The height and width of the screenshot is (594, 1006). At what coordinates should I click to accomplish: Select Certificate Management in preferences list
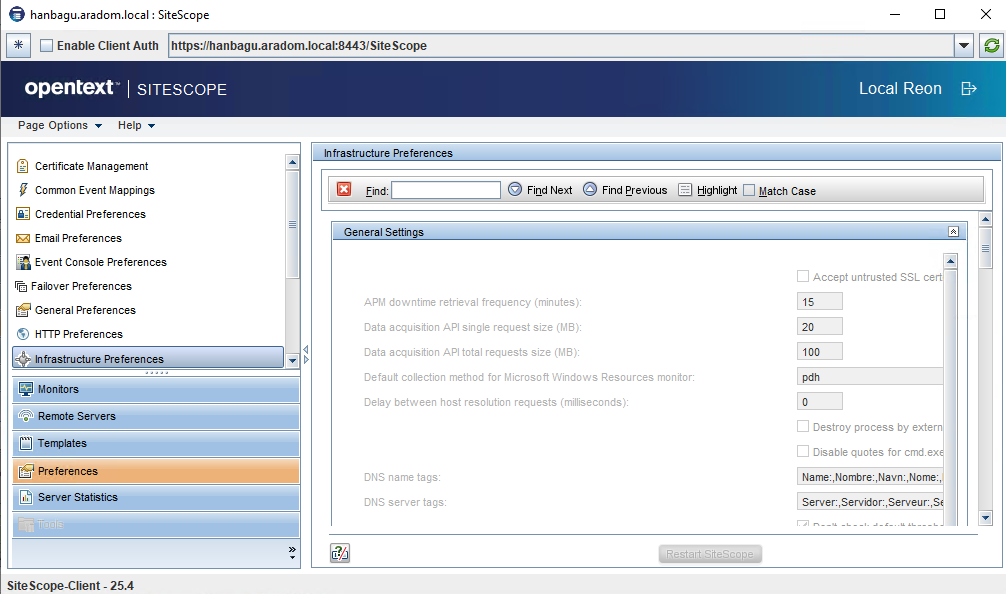(91, 166)
